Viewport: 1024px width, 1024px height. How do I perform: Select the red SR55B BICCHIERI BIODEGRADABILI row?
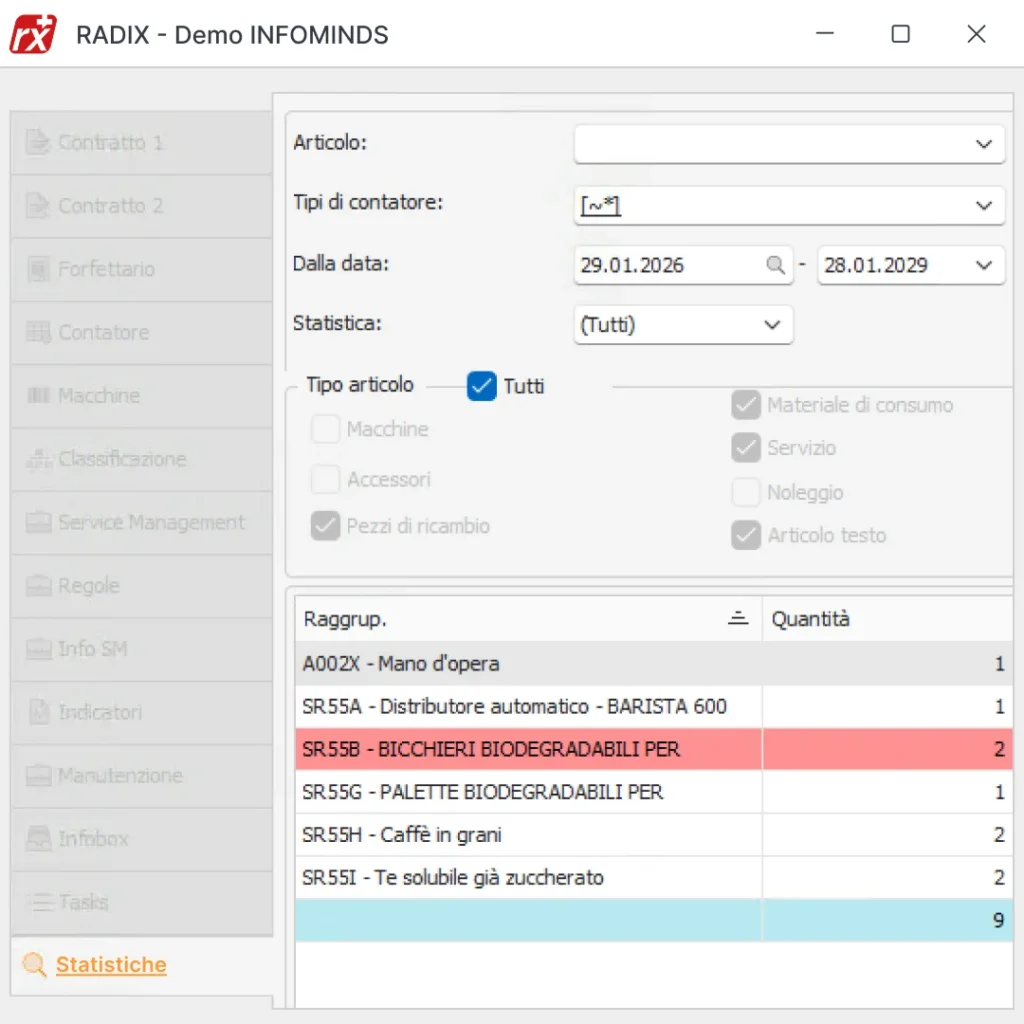coord(528,749)
